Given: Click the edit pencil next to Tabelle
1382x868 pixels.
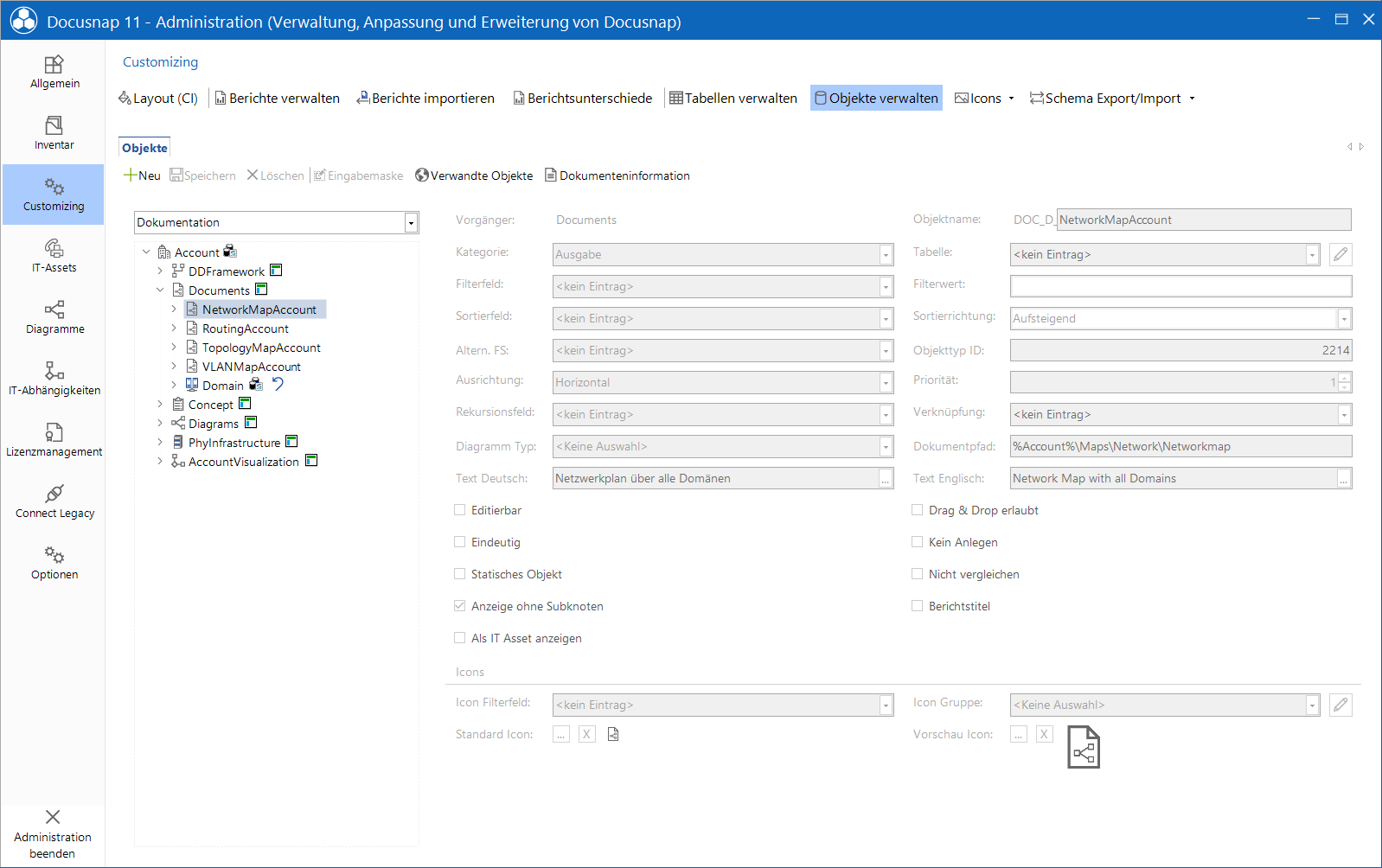Looking at the screenshot, I should pos(1340,254).
